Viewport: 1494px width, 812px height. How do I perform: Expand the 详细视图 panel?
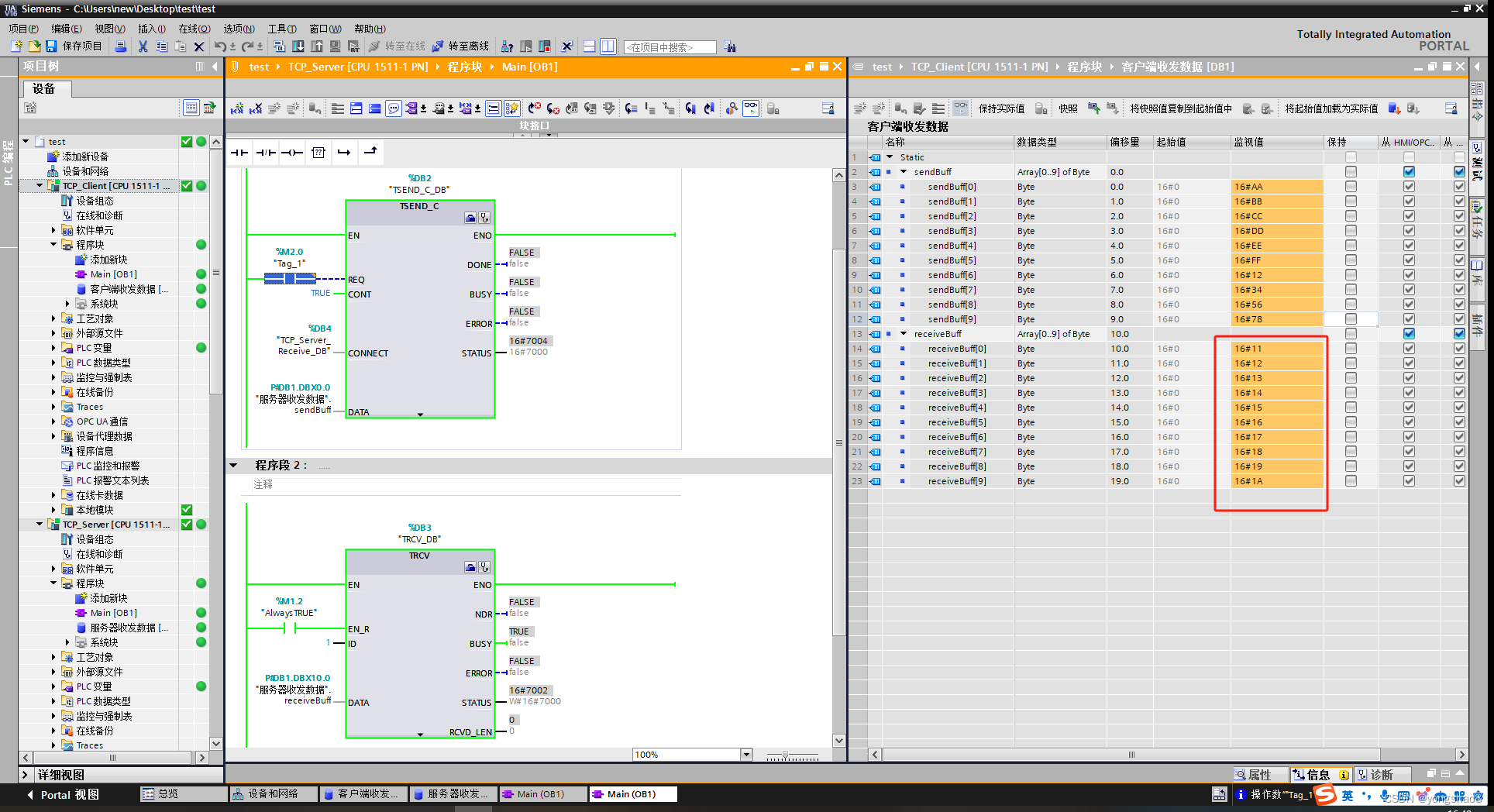25,775
